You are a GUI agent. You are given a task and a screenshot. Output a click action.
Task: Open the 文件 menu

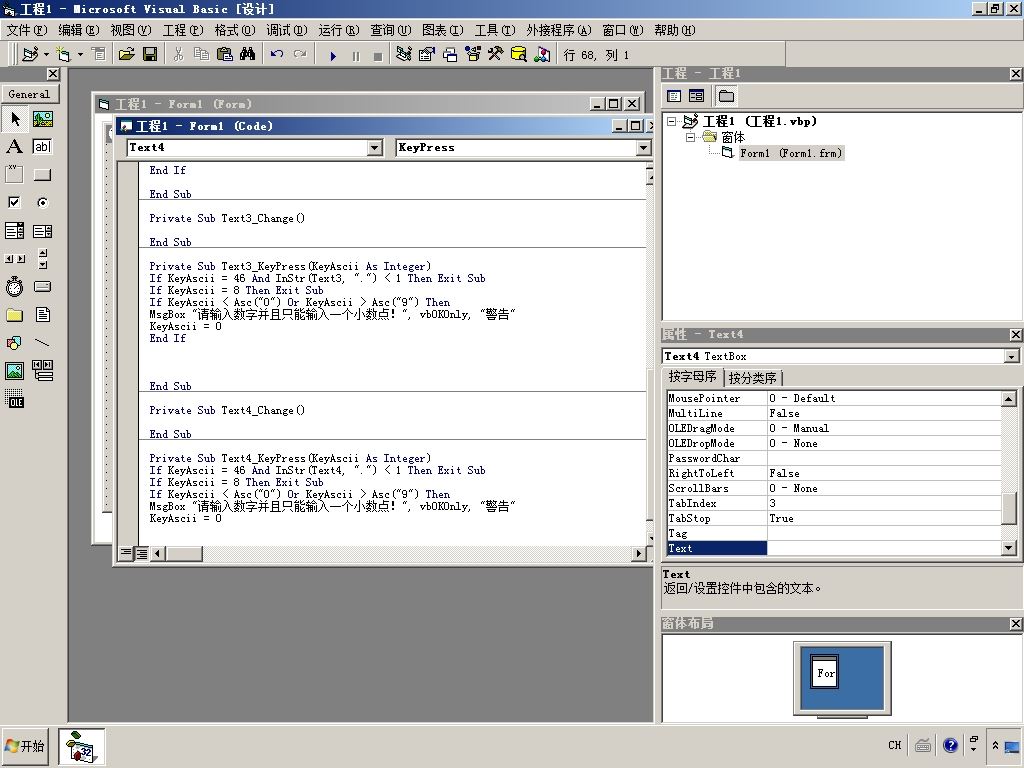(x=26, y=30)
